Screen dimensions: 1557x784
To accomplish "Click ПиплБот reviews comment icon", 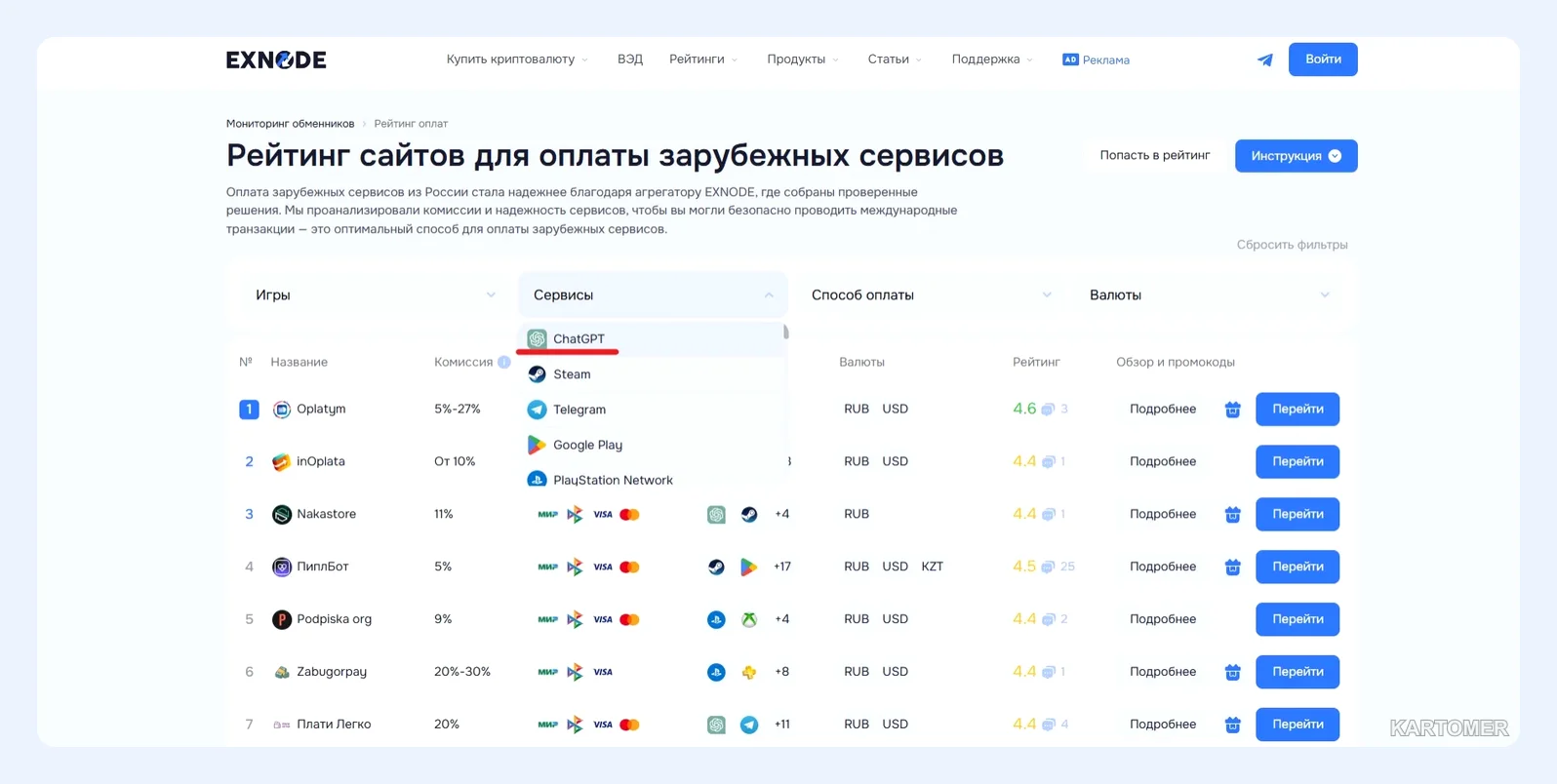I will tap(1048, 567).
